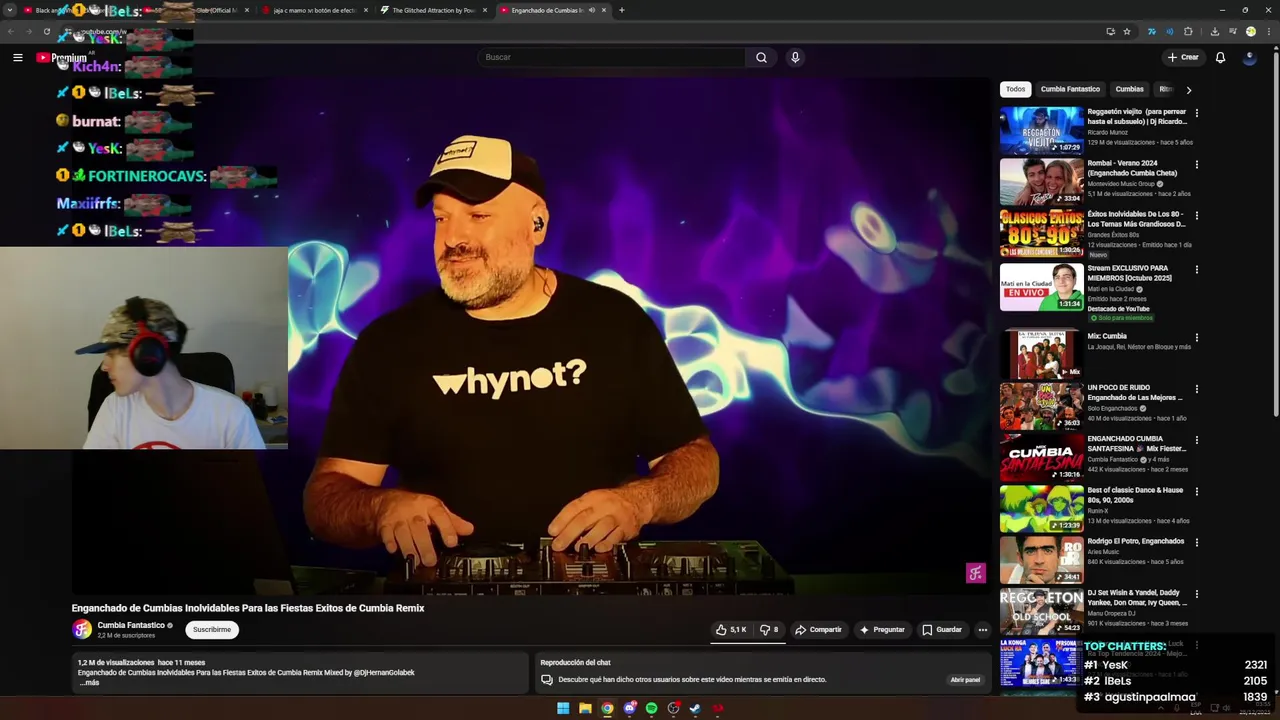Open a new browser tab

621,10
